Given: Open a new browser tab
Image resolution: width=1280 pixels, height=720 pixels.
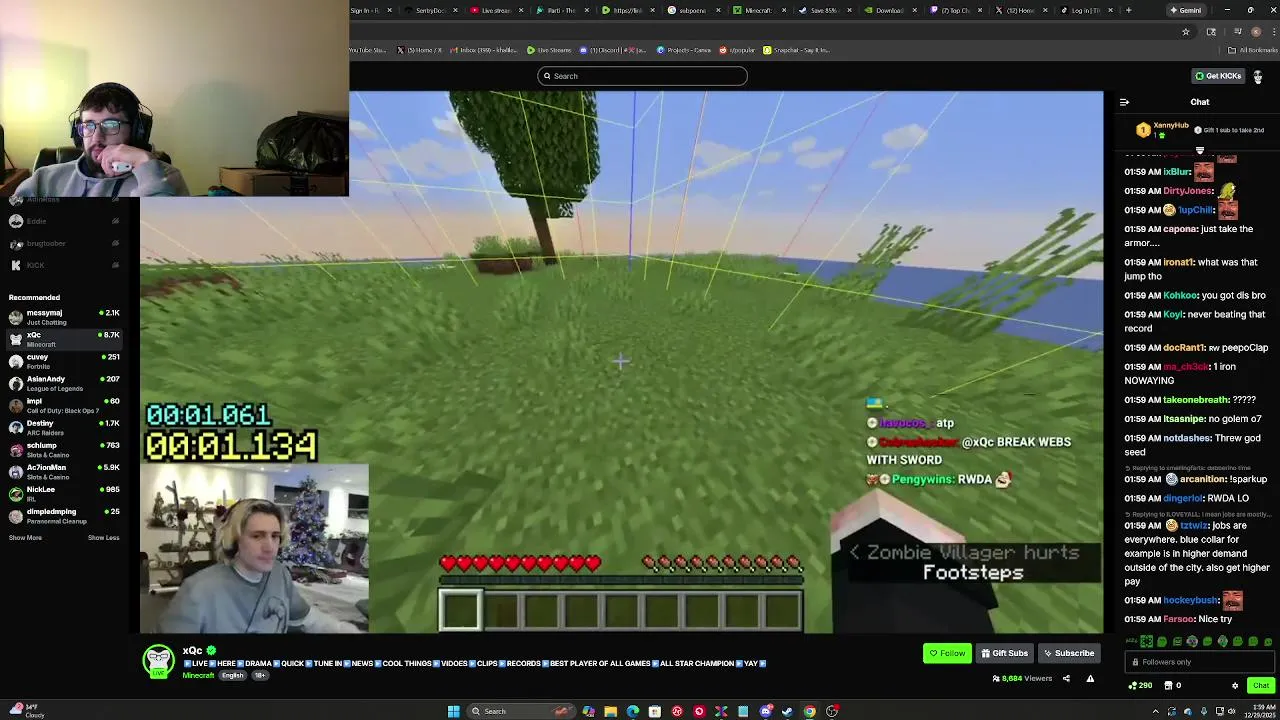Looking at the screenshot, I should tap(1128, 10).
